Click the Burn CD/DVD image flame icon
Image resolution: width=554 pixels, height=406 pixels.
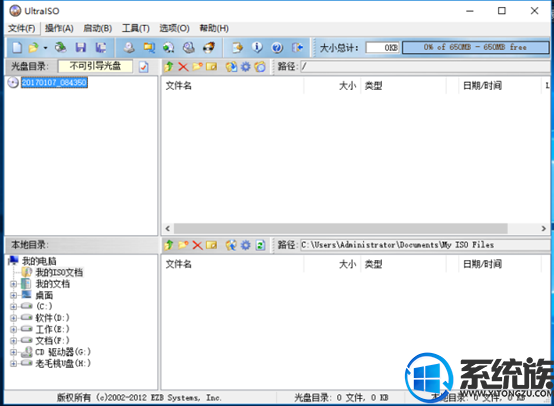point(209,47)
